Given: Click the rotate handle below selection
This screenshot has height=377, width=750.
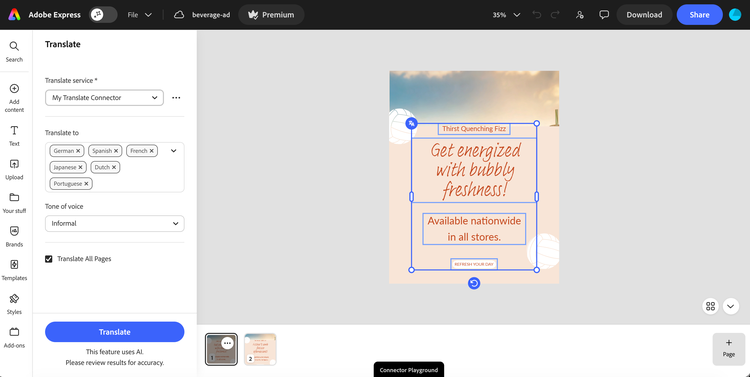Looking at the screenshot, I should [x=474, y=284].
